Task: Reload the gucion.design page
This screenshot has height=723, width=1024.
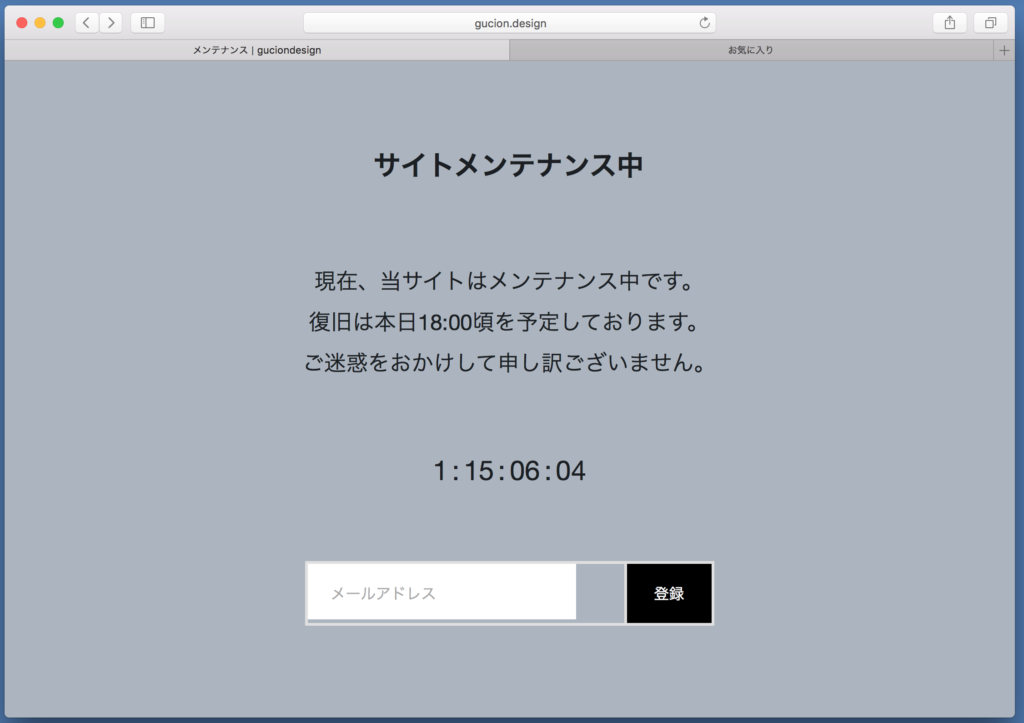Action: [x=704, y=23]
